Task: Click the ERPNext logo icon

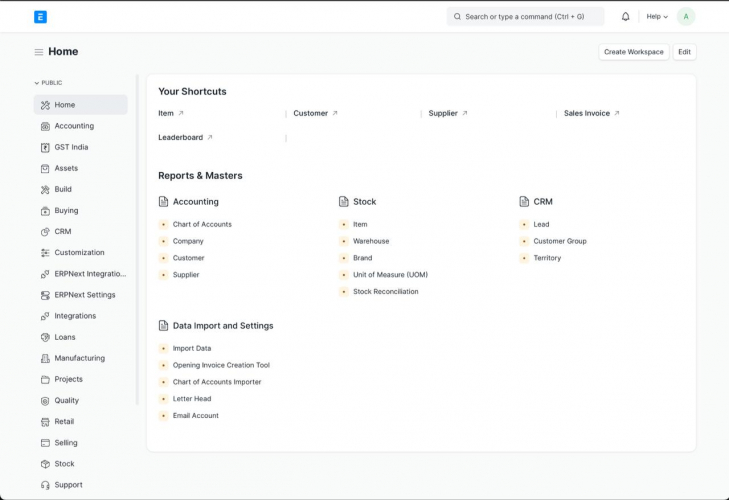Action: click(40, 17)
